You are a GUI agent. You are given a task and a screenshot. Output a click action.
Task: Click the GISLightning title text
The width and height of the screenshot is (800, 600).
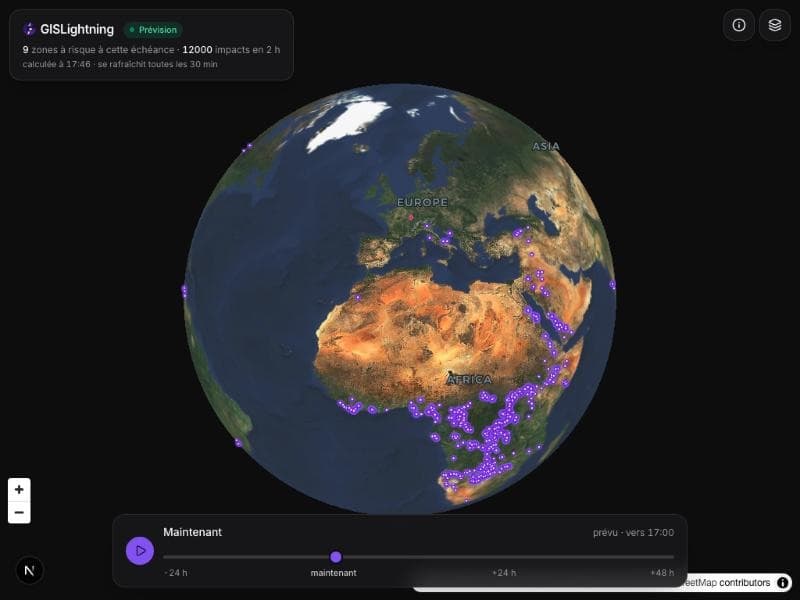(x=77, y=29)
